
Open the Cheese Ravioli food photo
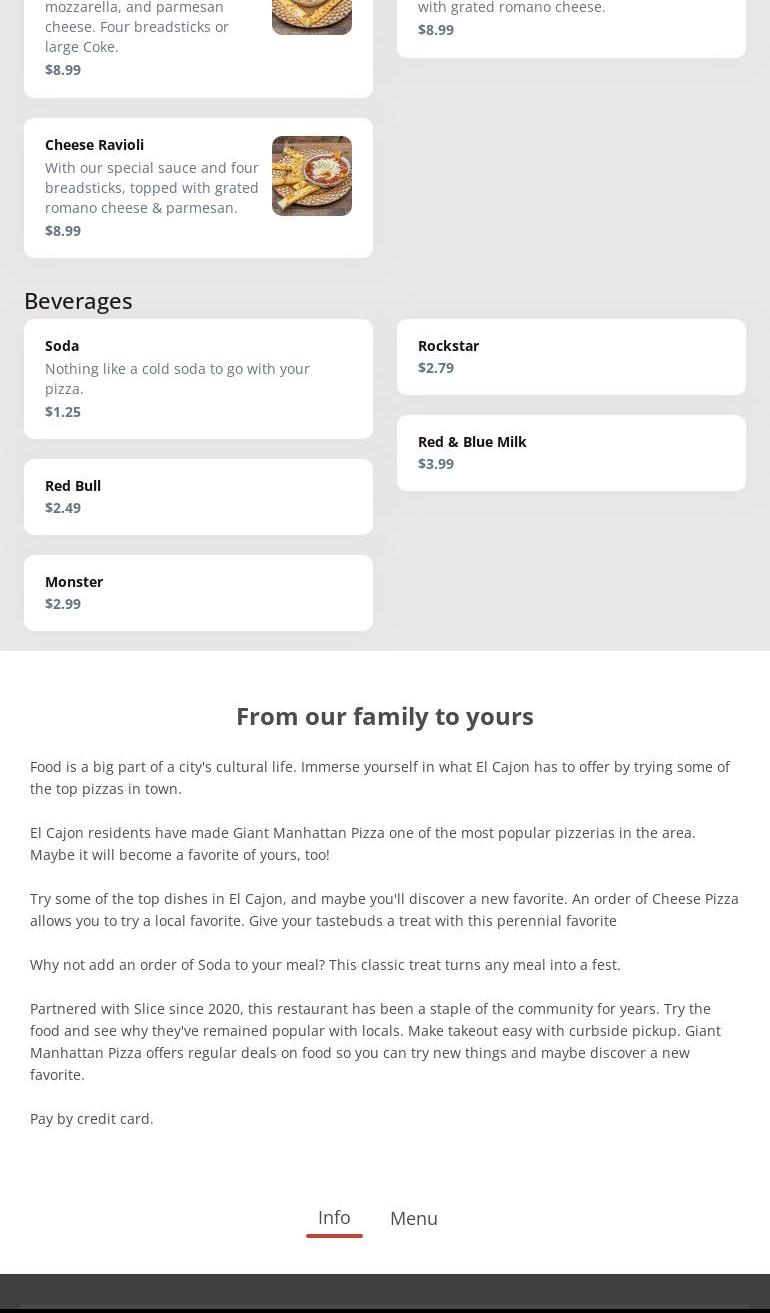point(311,176)
